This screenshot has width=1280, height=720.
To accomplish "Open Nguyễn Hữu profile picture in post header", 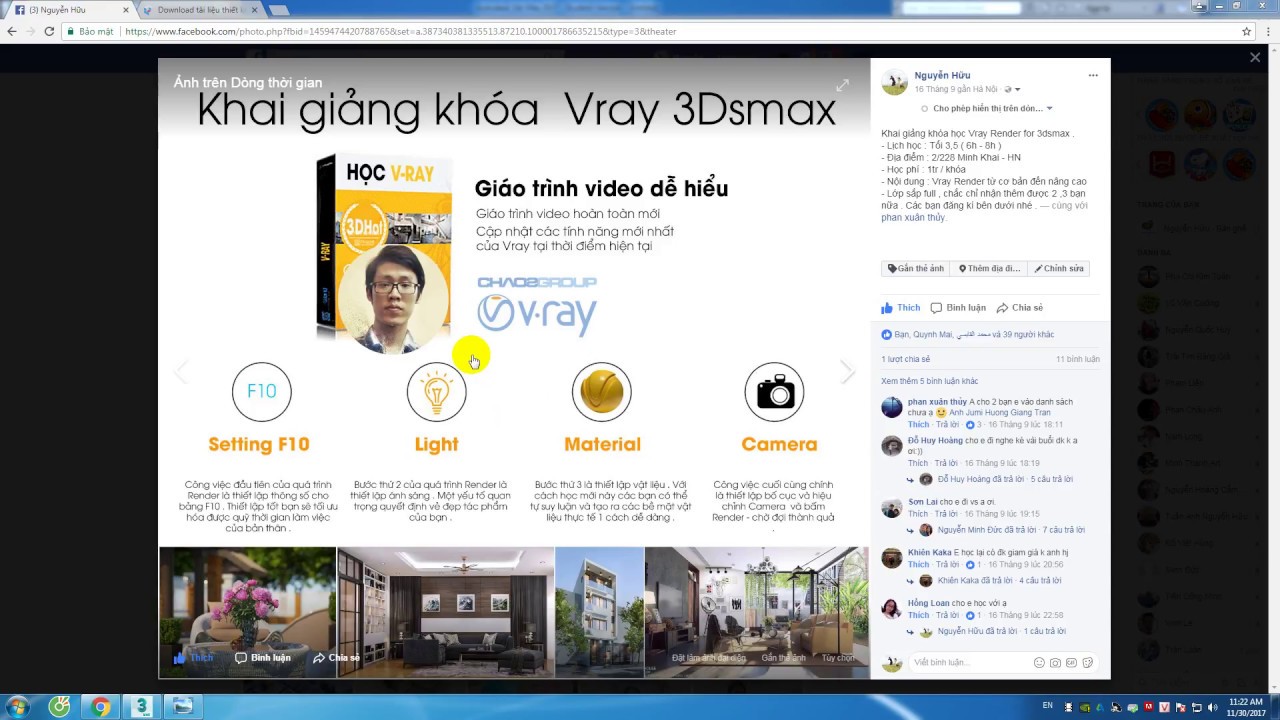I will point(894,82).
